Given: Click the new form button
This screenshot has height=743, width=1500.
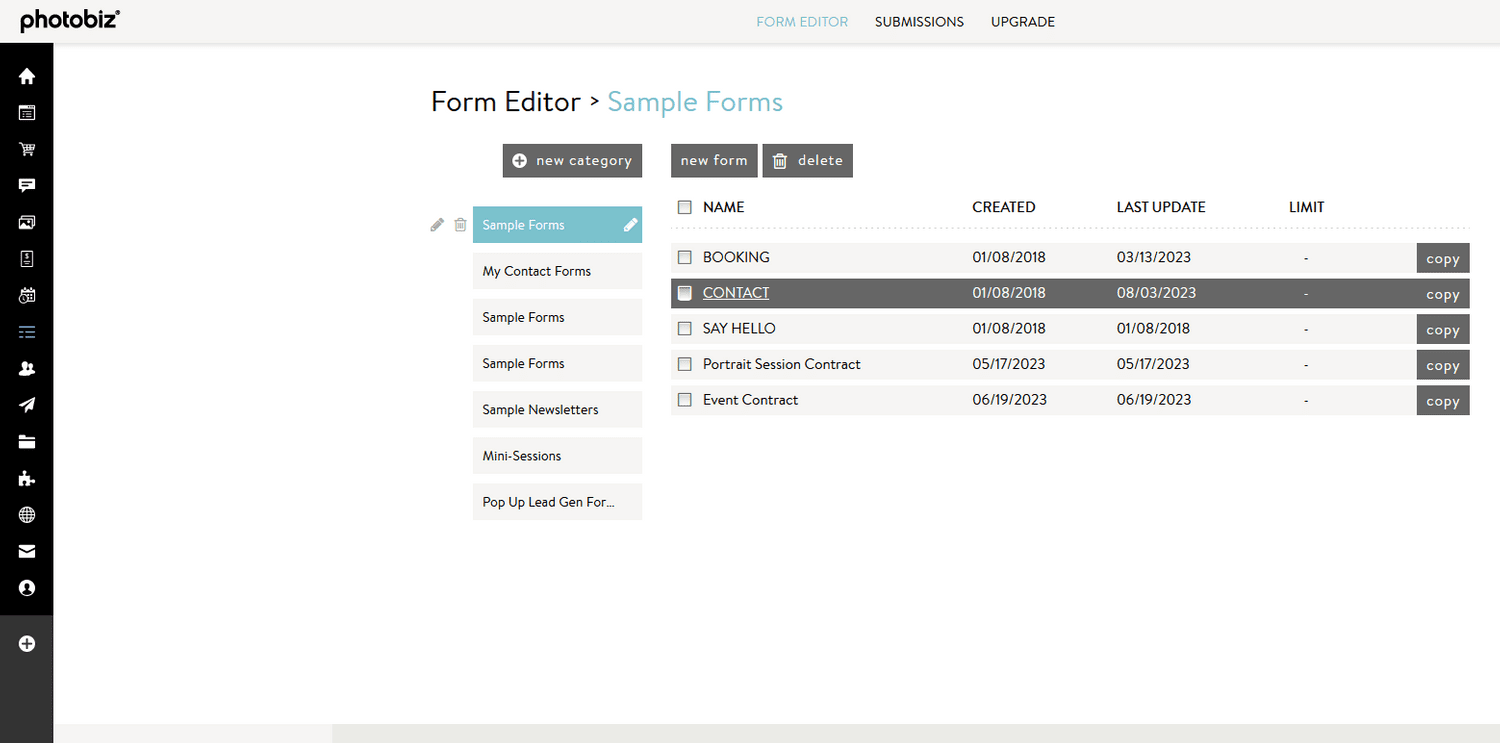Looking at the screenshot, I should 714,160.
